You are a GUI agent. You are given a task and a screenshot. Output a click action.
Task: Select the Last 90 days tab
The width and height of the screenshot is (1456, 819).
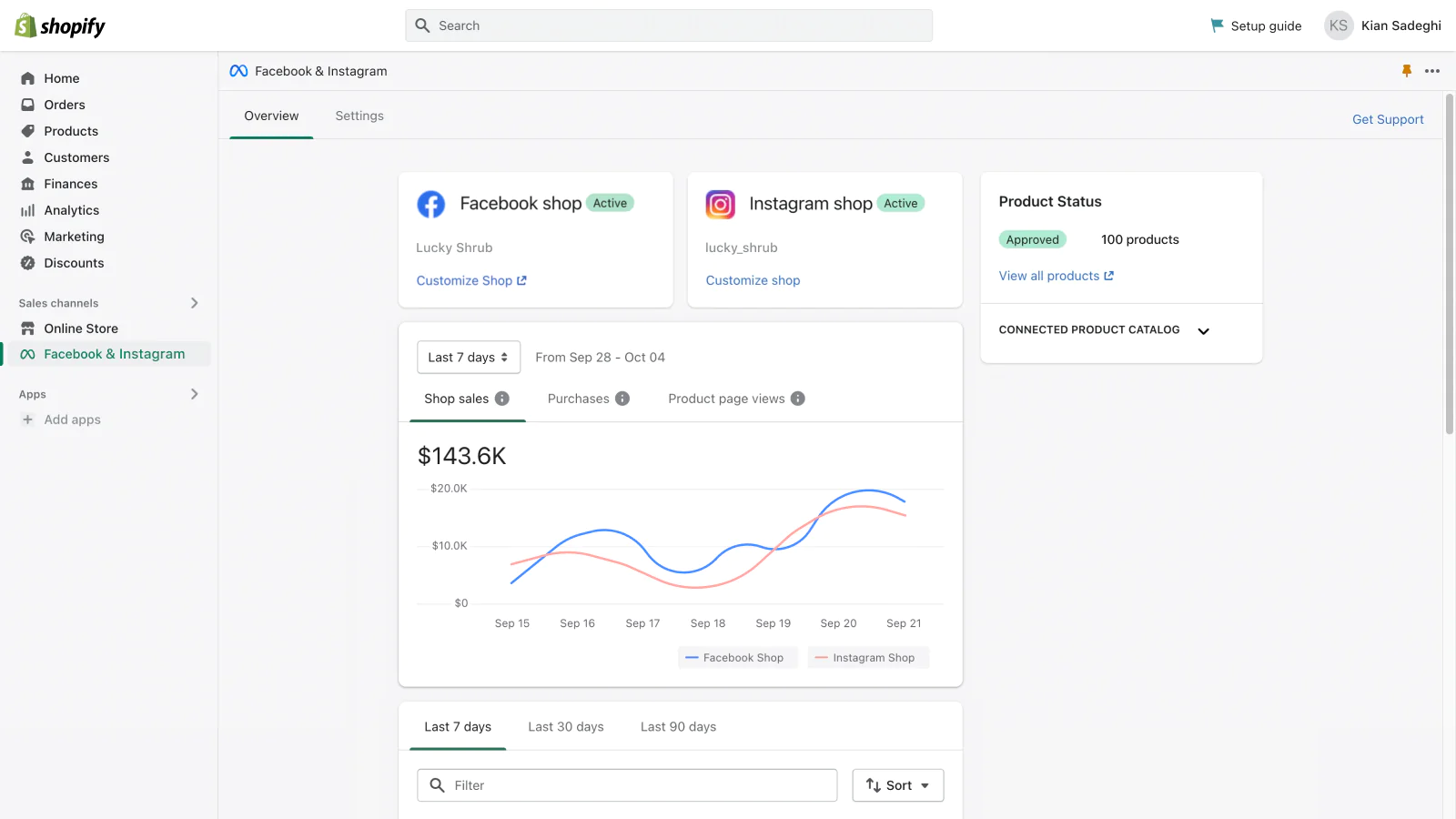(679, 727)
